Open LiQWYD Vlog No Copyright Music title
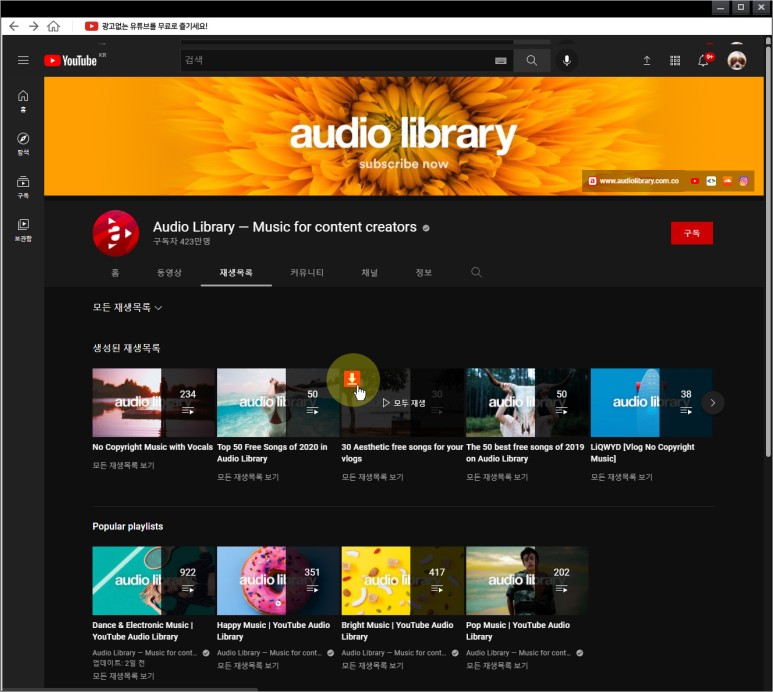The height and width of the screenshot is (692, 773). click(642, 452)
